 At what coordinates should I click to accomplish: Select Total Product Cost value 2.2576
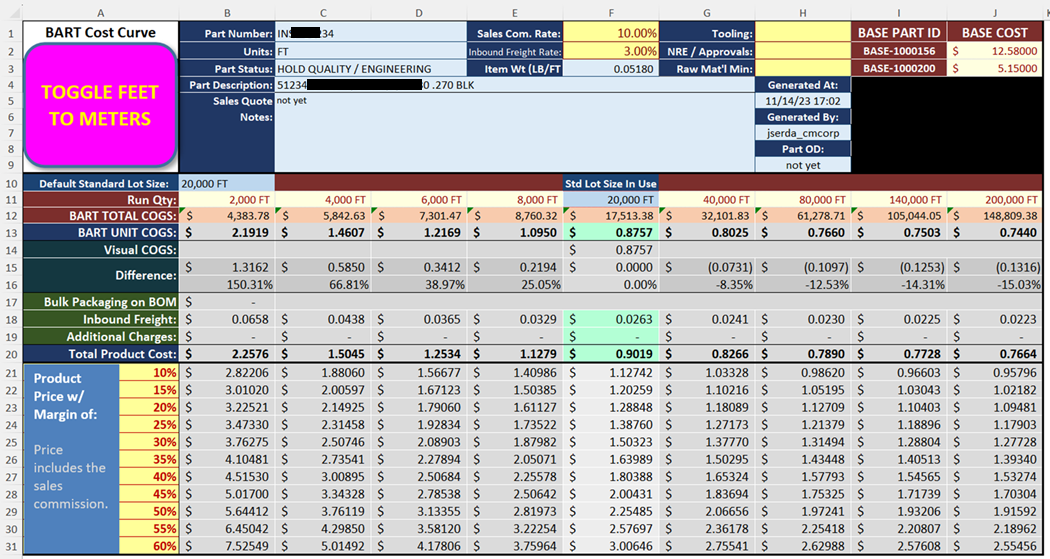227,353
